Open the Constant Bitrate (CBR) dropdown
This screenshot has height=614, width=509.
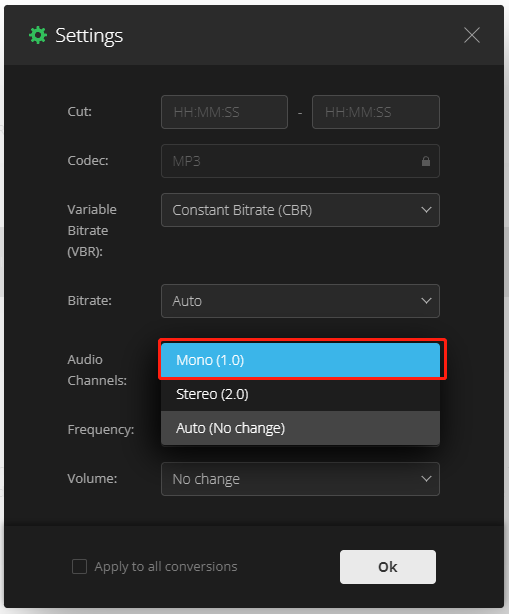[x=300, y=210]
